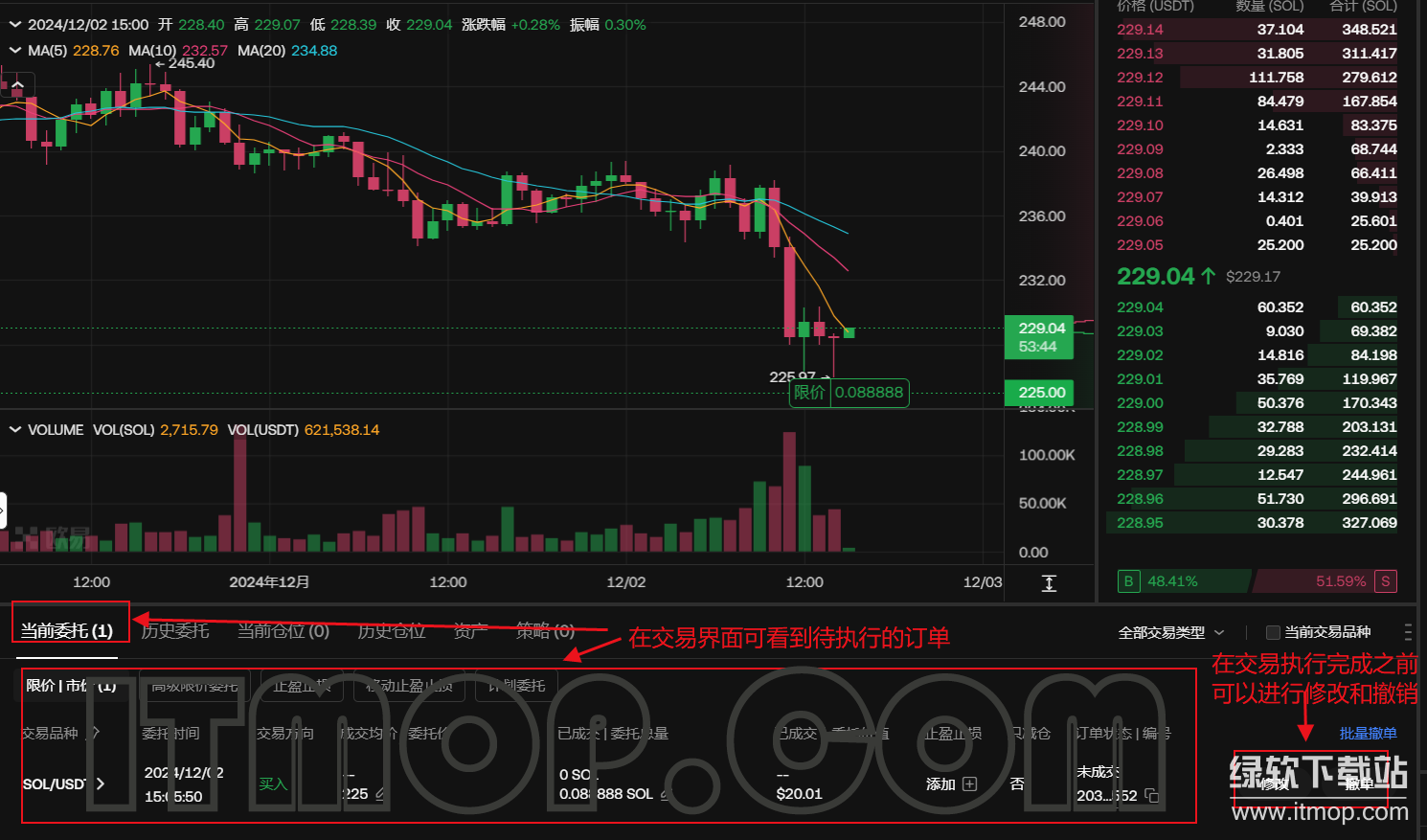This screenshot has width=1427, height=840.
Task: Click the plus icon beside 添加
Action: (970, 783)
